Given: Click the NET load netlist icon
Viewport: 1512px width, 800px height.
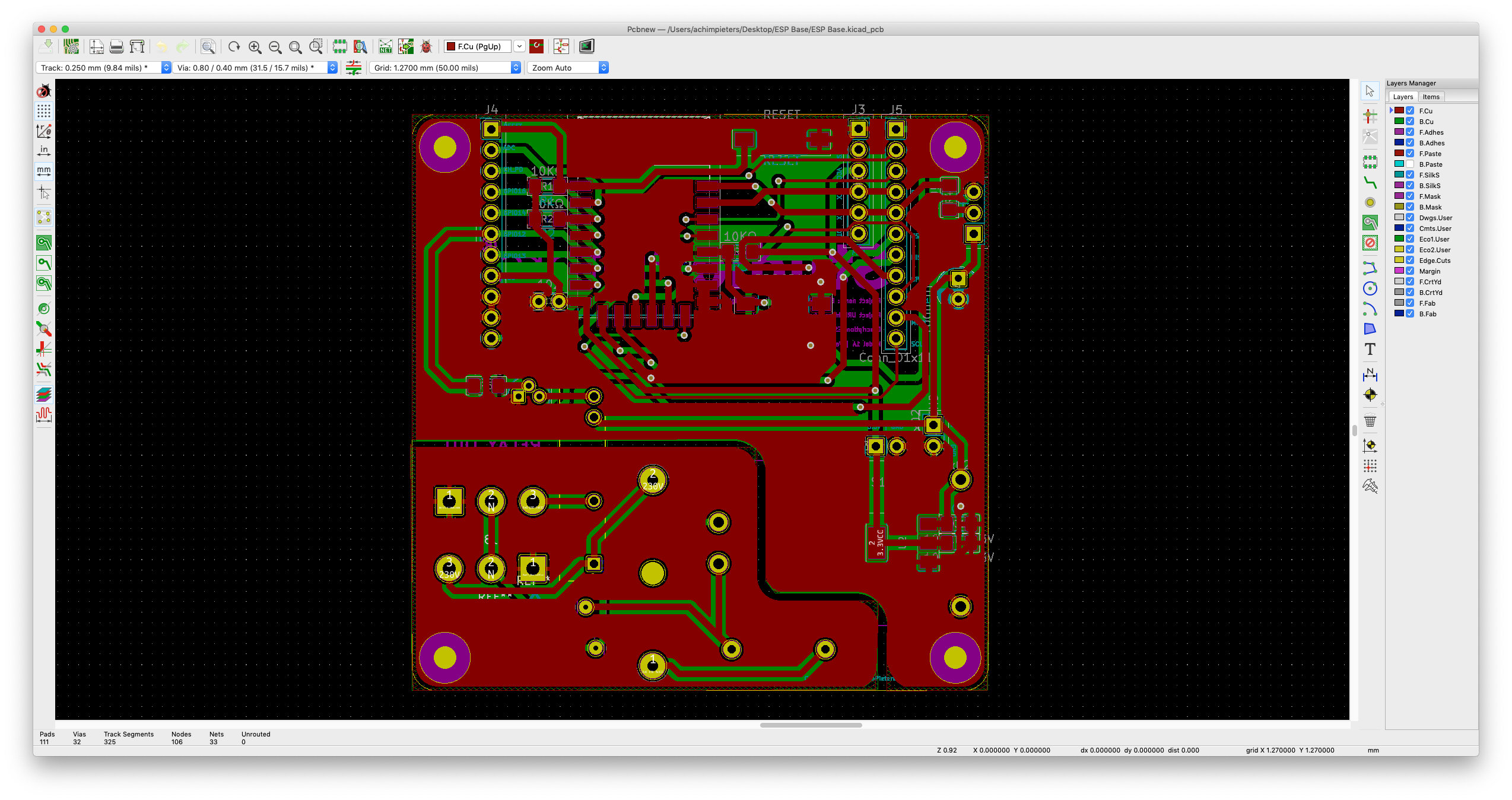Looking at the screenshot, I should pos(386,46).
